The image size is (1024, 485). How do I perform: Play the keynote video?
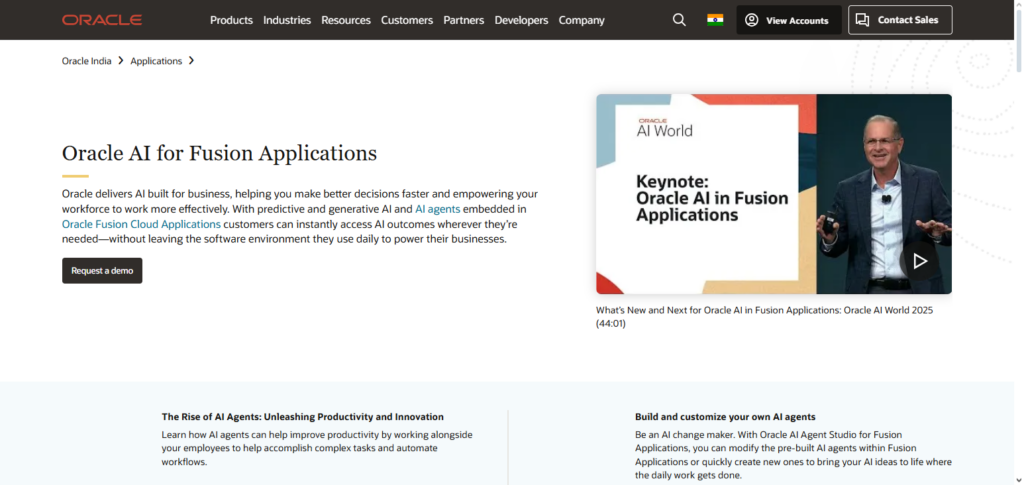(x=919, y=261)
